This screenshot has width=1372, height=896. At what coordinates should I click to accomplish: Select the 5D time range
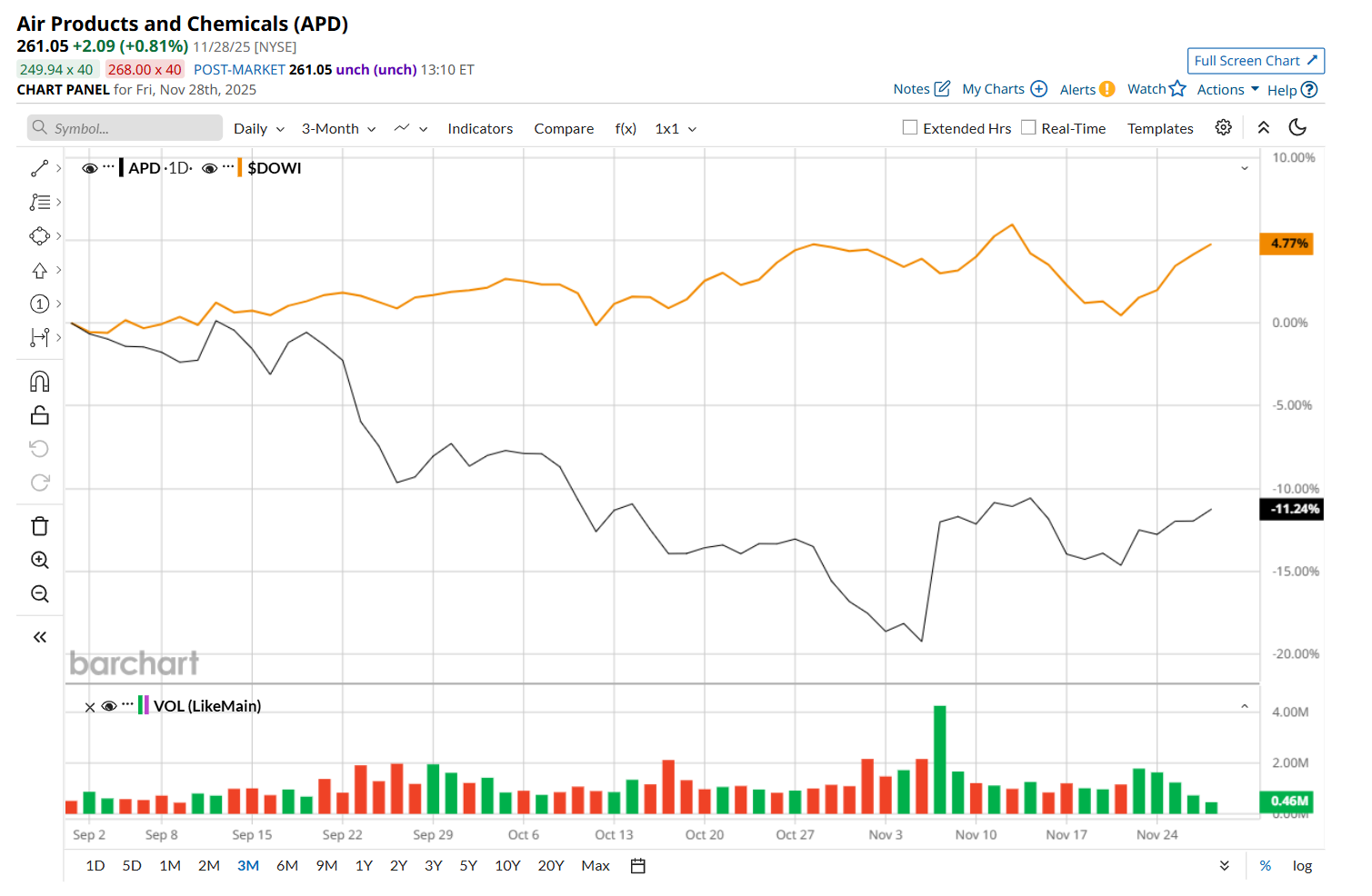[132, 866]
